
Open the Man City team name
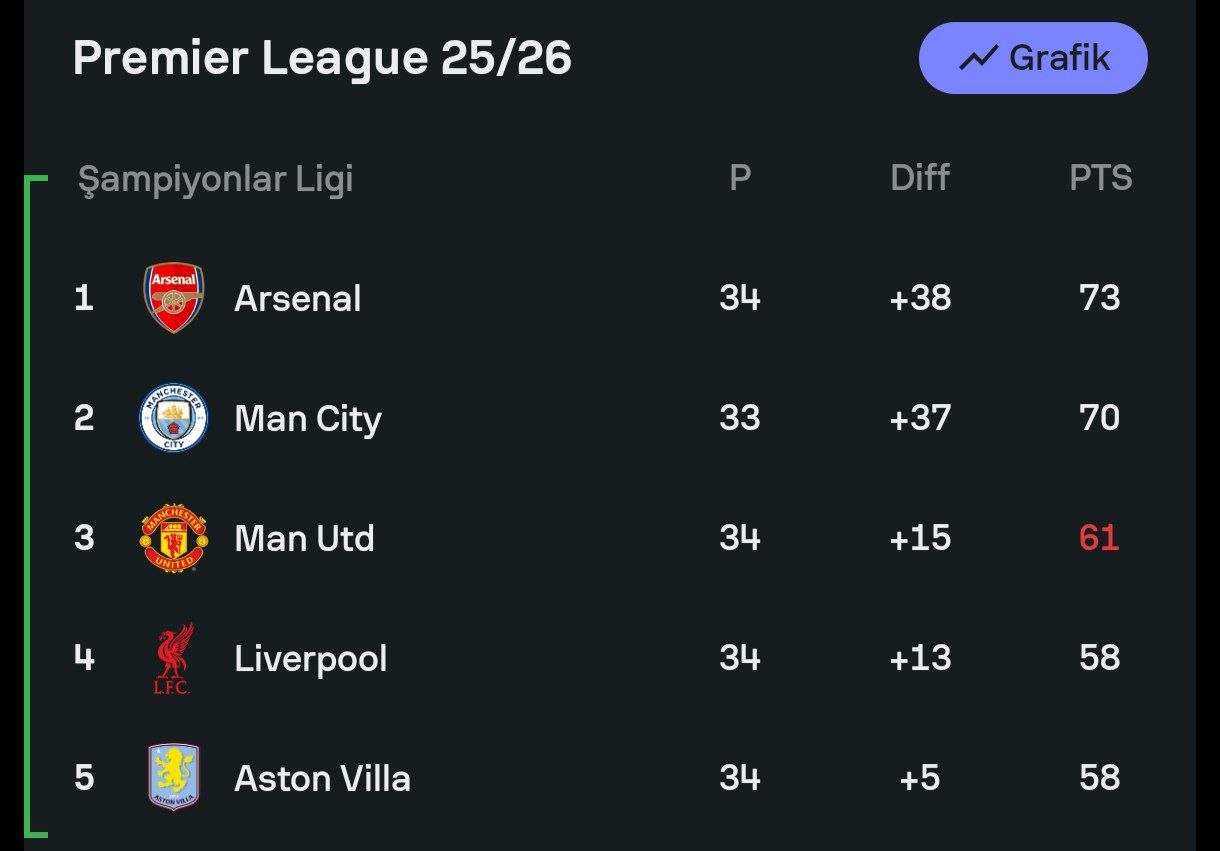[x=308, y=418]
